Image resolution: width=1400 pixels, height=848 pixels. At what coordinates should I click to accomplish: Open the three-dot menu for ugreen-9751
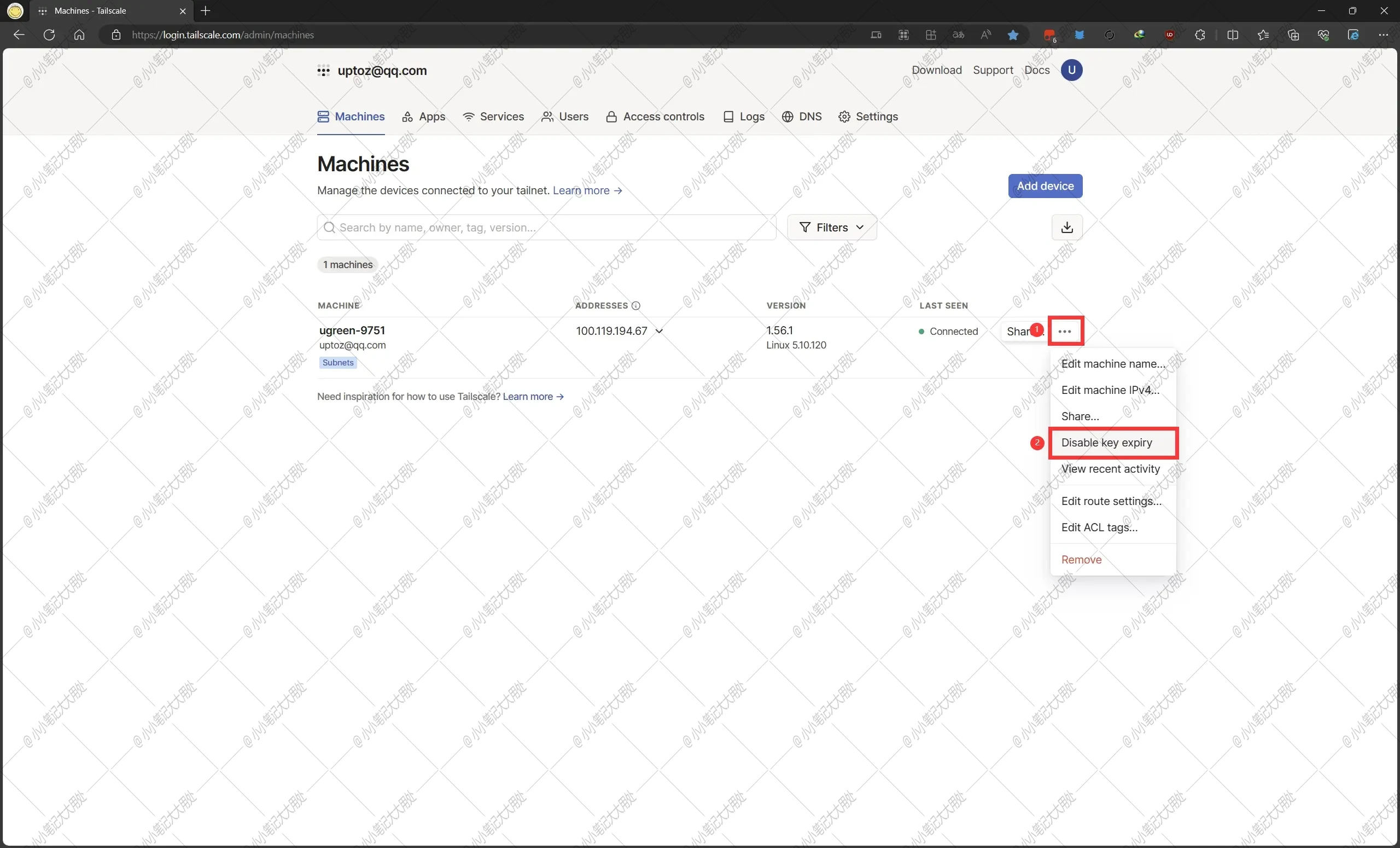click(x=1065, y=332)
